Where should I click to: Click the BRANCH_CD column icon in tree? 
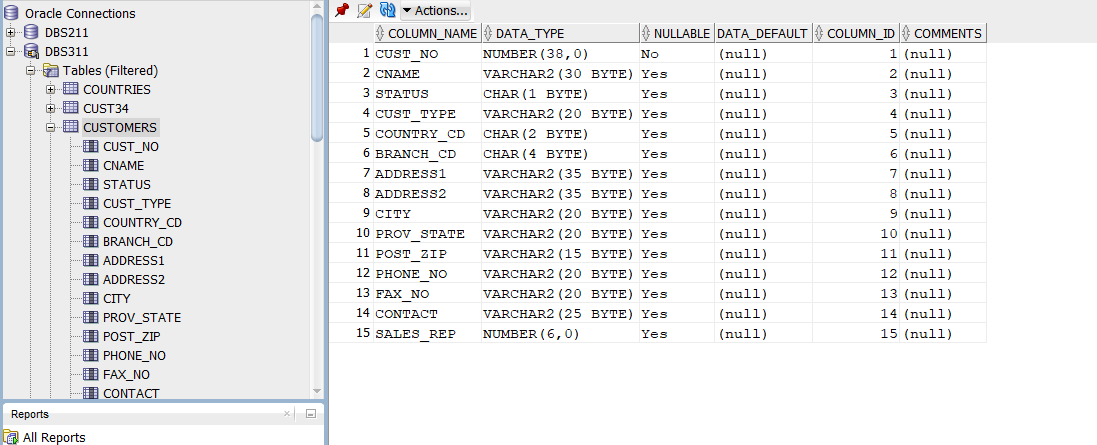pyautogui.click(x=90, y=241)
